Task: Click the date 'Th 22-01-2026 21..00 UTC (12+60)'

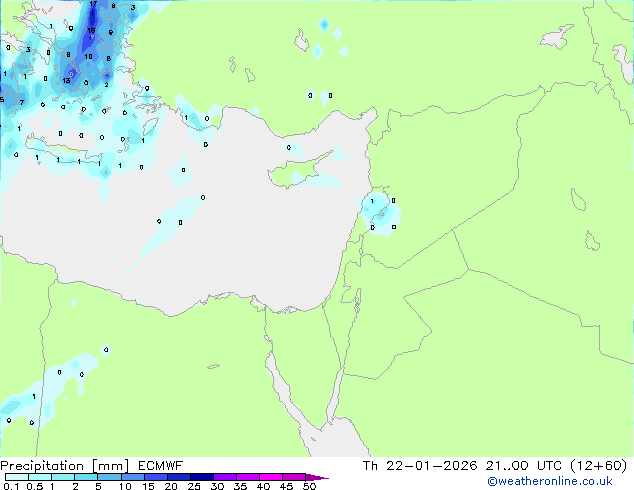Action: (495, 466)
